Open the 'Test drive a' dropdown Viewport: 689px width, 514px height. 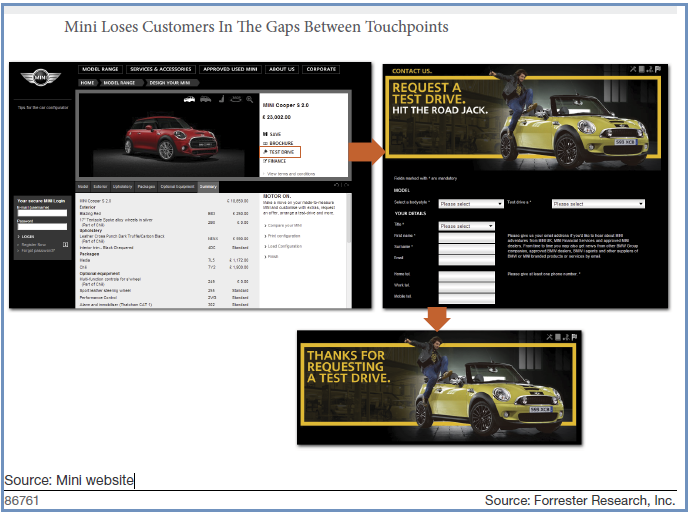[x=597, y=204]
